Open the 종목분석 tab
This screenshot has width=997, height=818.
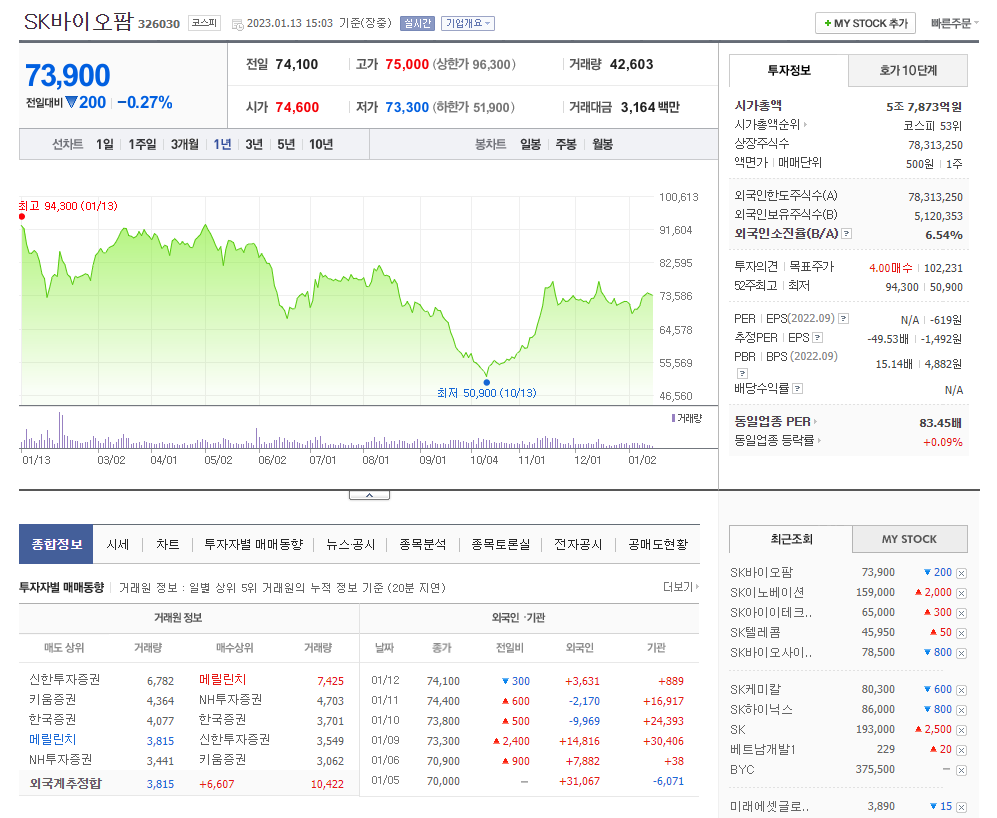[422, 544]
